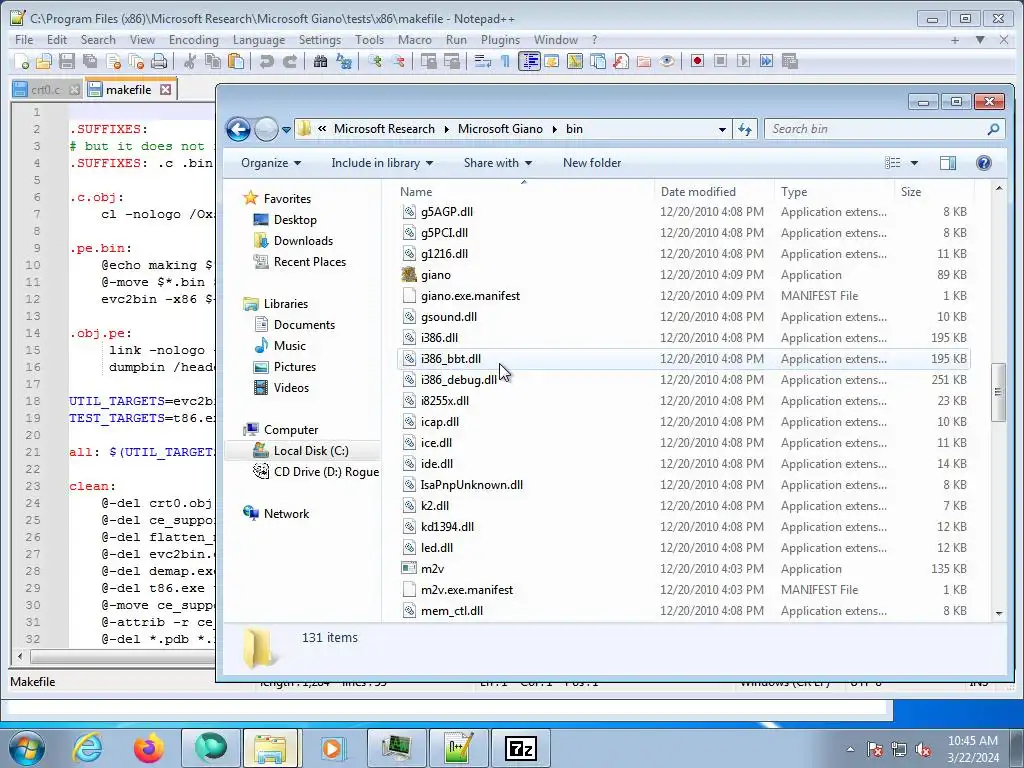Sort by Date modified column header

click(714, 192)
